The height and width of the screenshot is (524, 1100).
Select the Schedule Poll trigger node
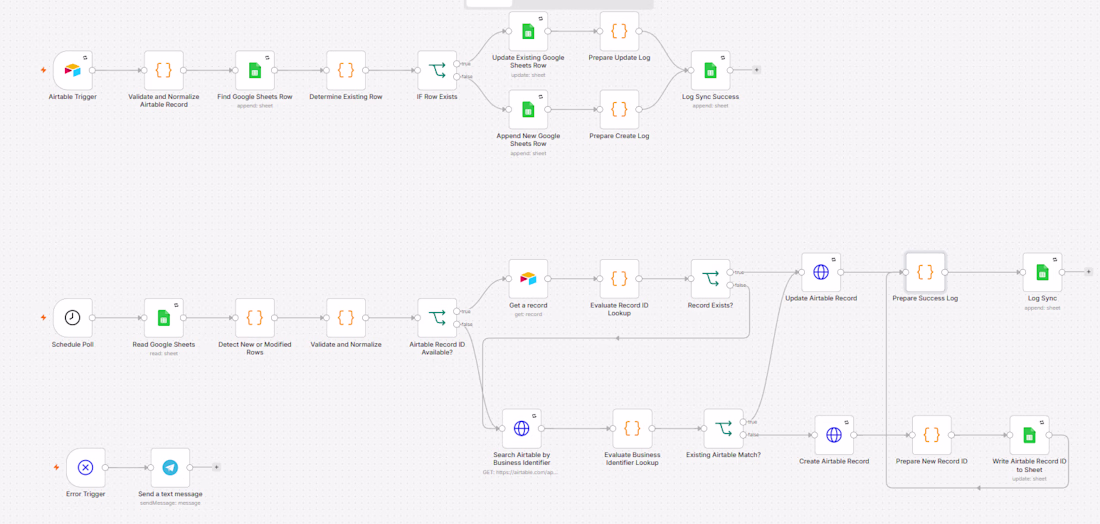[x=72, y=318]
